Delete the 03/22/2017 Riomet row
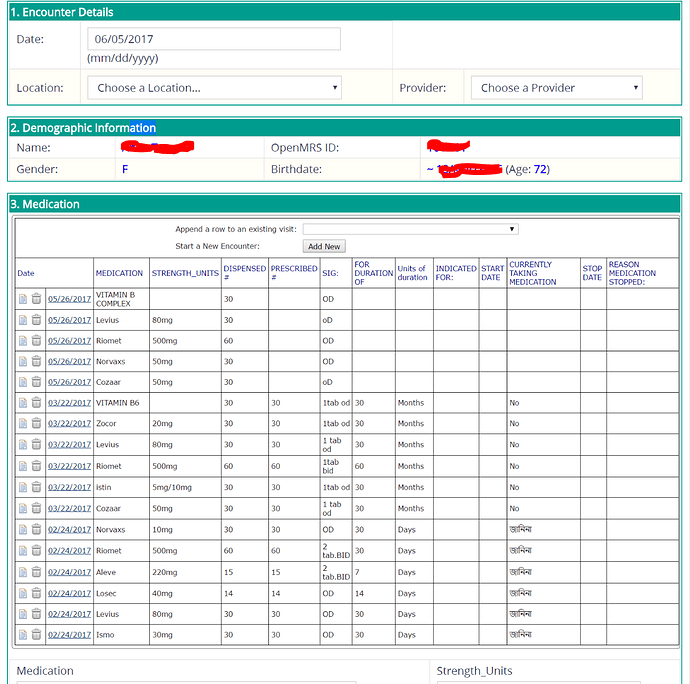 [37, 466]
